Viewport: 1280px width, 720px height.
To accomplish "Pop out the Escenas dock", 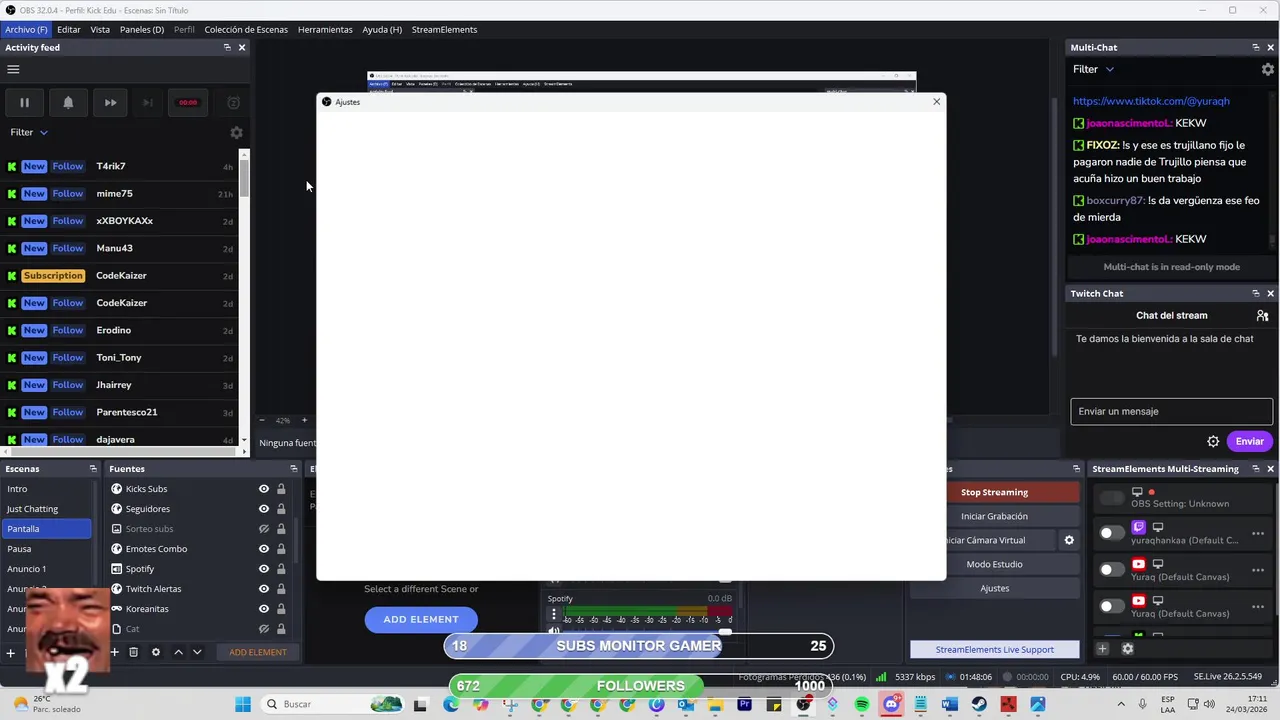I will click(93, 468).
